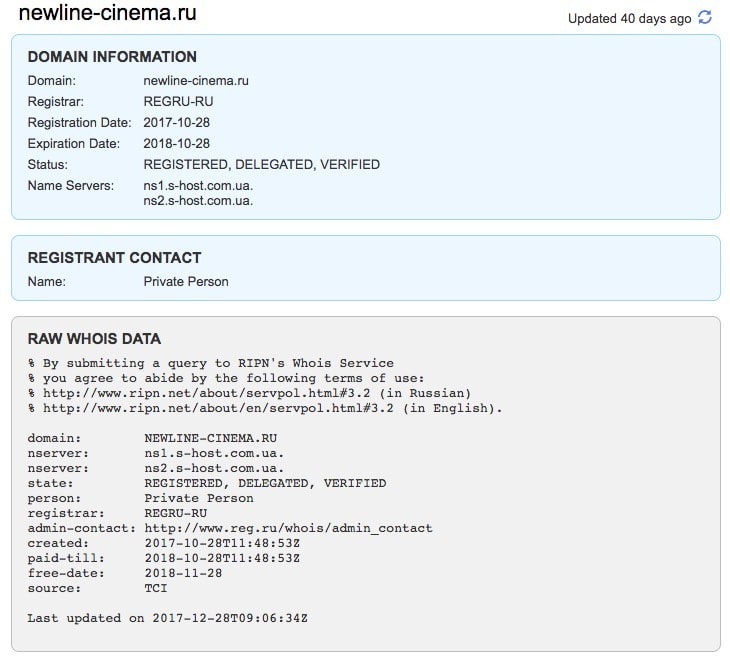Click the 'Last updated on 2017-12-28T09:06:34Z' line
730x661 pixels.
pyautogui.click(x=167, y=618)
